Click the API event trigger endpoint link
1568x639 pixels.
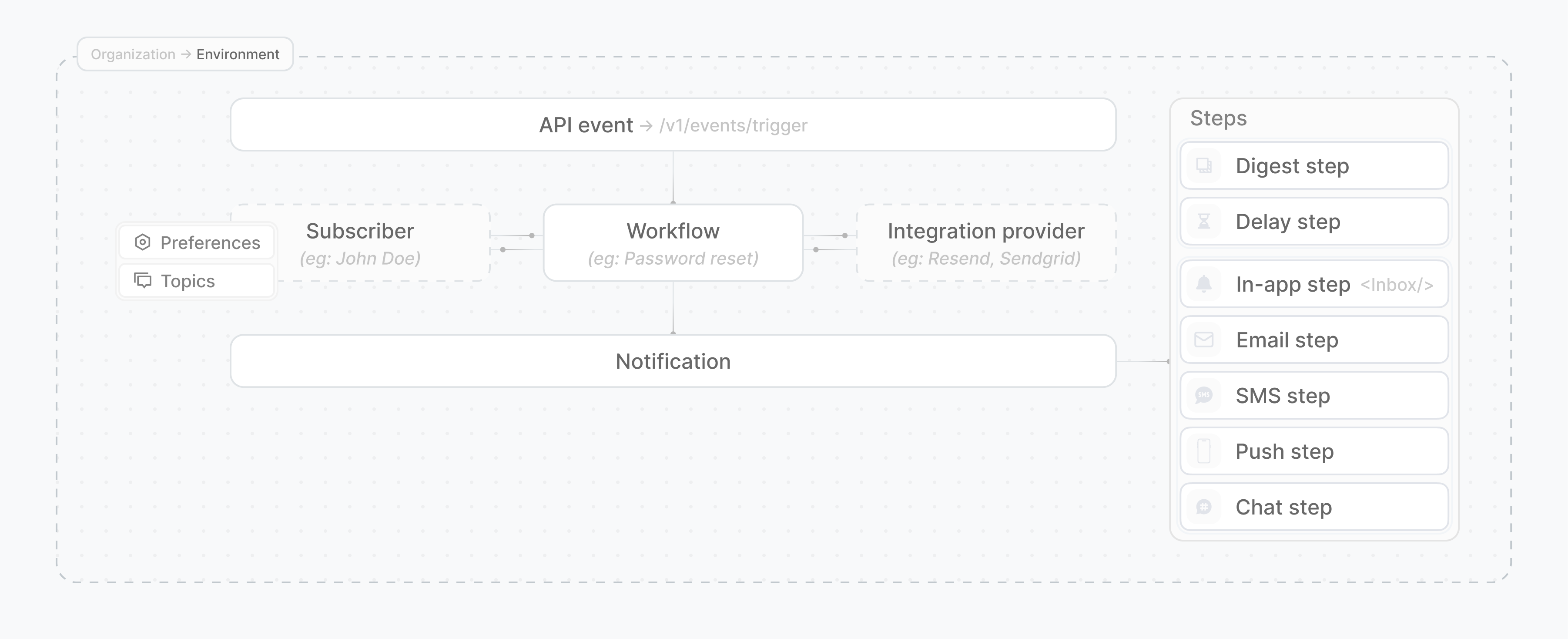tap(733, 125)
